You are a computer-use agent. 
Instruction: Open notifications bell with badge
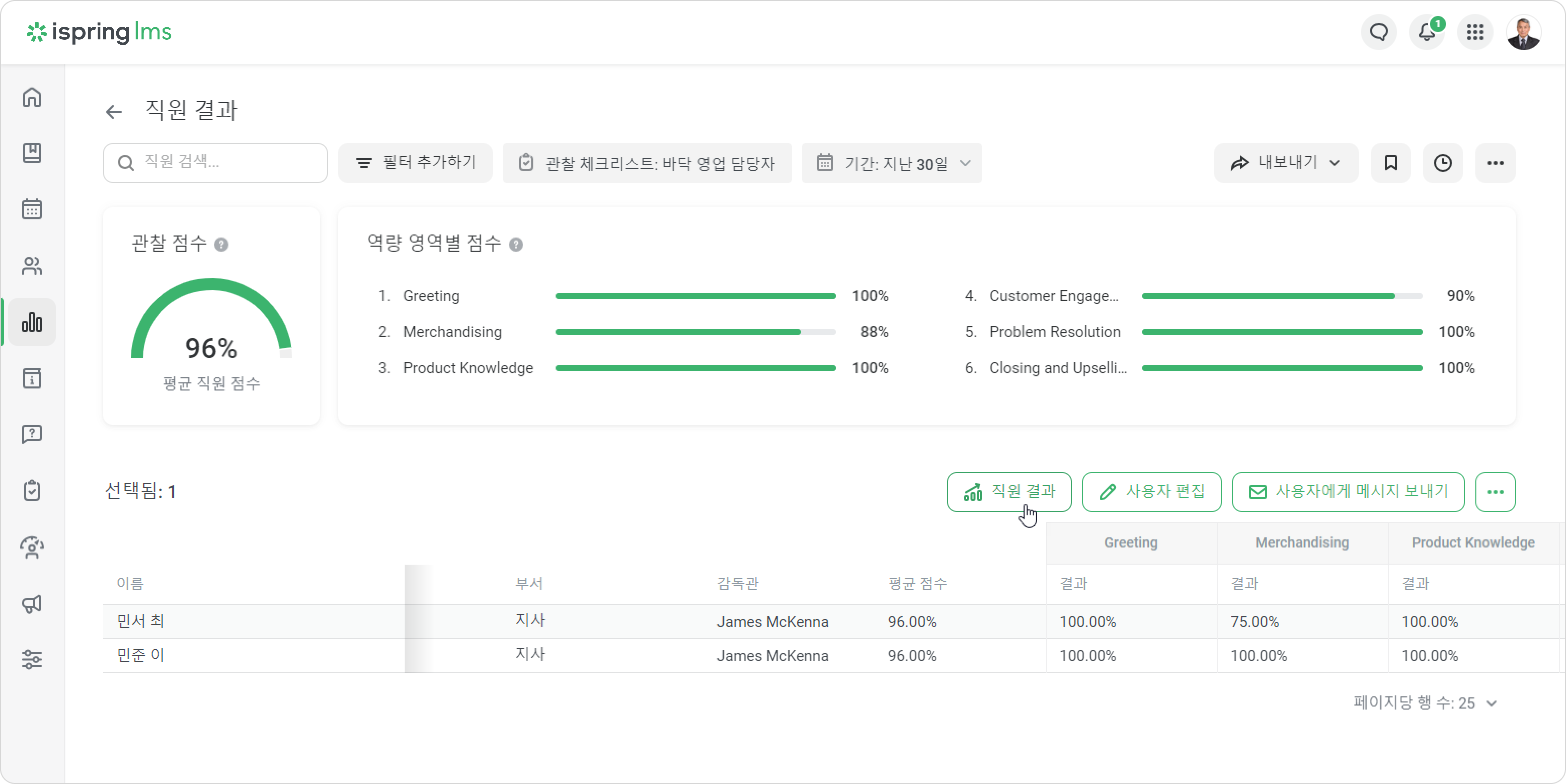coord(1427,32)
